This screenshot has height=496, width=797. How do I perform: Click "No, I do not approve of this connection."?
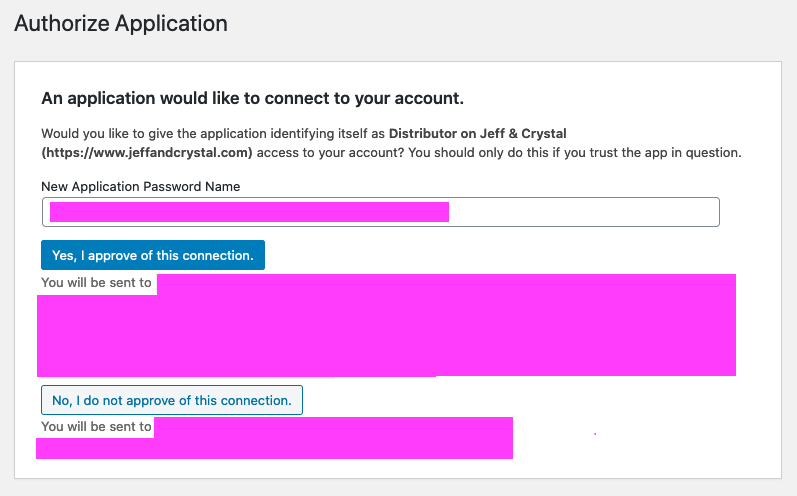[172, 400]
